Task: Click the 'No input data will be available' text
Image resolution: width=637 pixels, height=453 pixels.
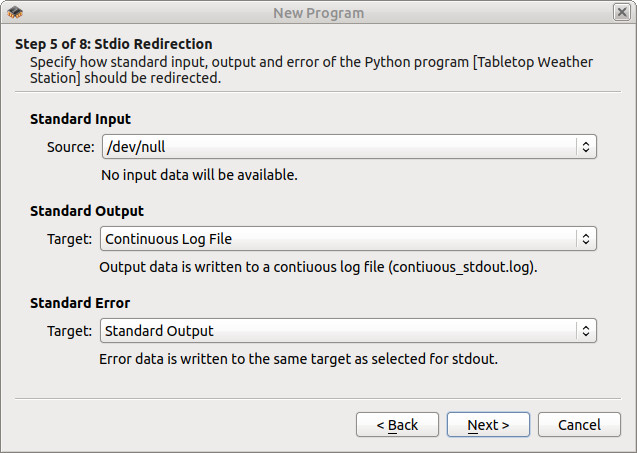Action: click(x=199, y=175)
